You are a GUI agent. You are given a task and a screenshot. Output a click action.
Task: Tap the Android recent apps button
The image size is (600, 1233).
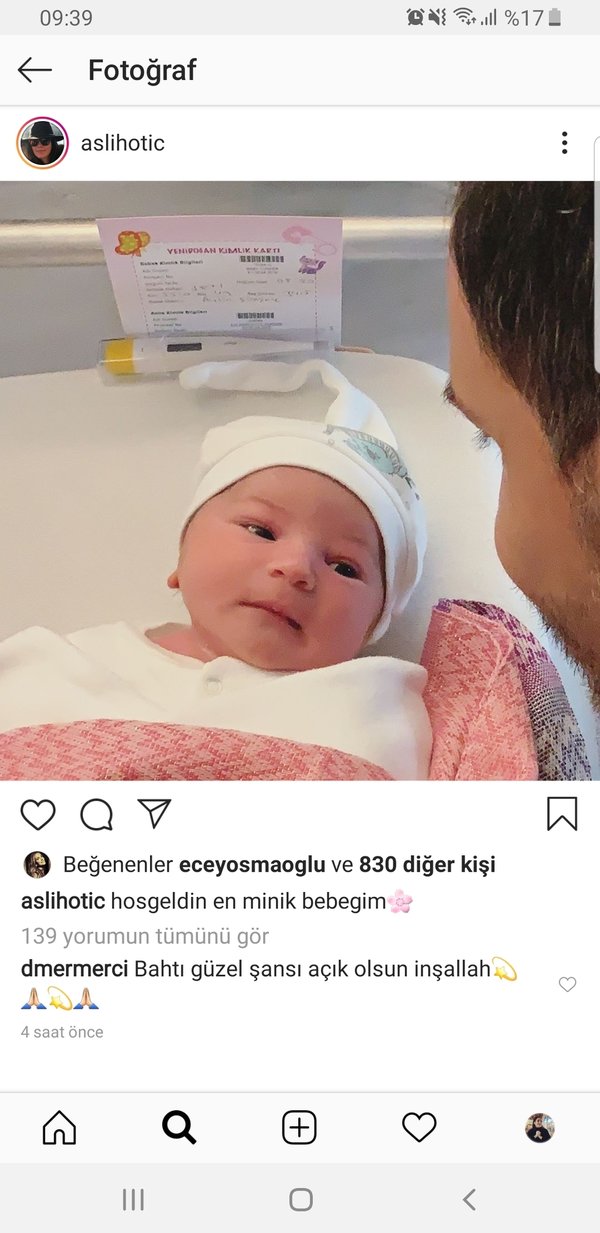coord(133,1200)
